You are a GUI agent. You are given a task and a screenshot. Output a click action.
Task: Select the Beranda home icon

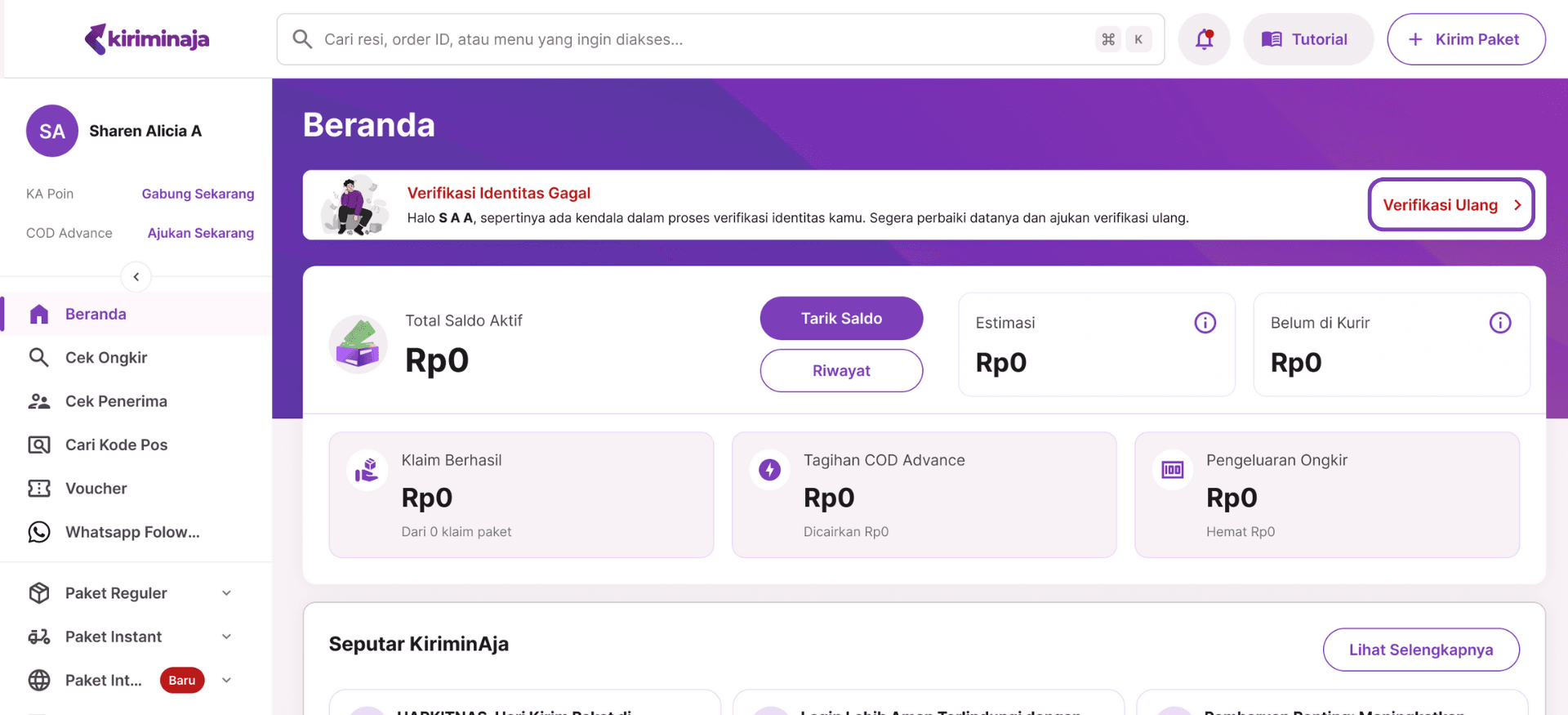coord(39,313)
